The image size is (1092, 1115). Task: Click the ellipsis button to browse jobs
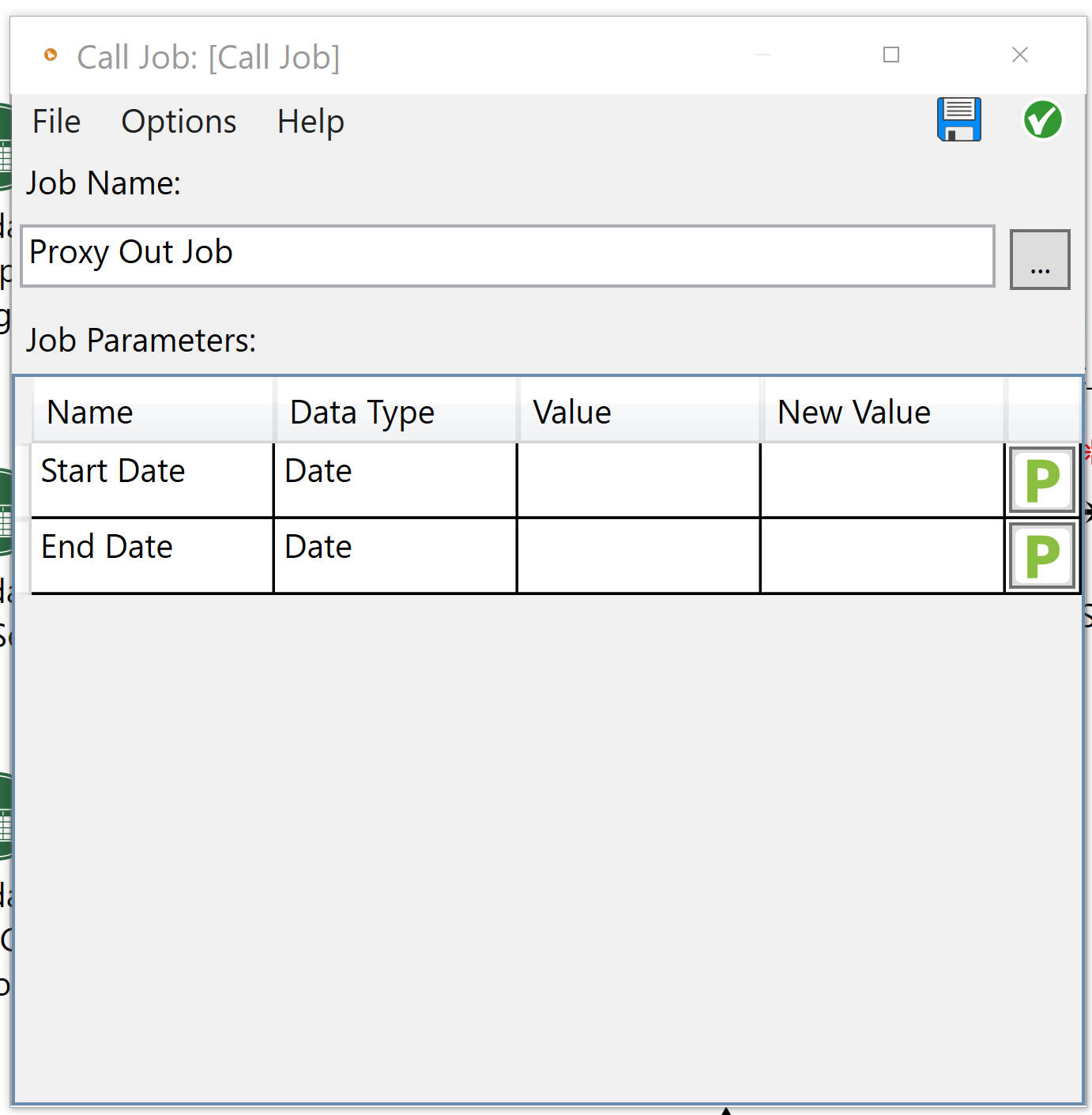pos(1040,259)
